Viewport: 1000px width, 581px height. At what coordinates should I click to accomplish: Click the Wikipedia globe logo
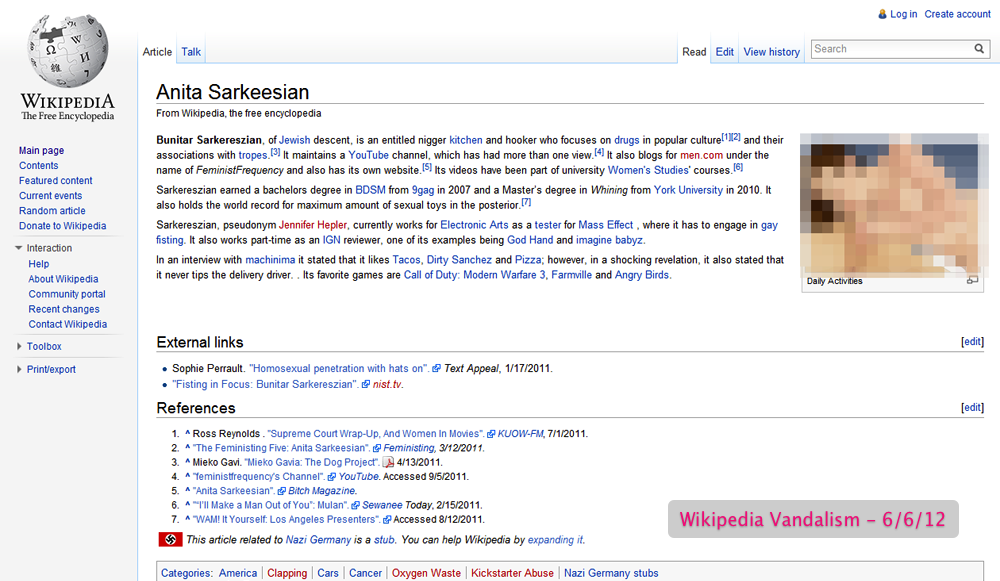(68, 50)
